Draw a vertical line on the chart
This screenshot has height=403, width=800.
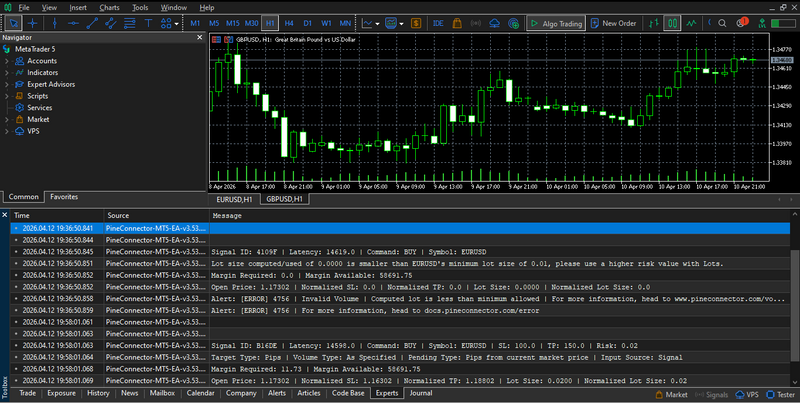pyautogui.click(x=55, y=23)
